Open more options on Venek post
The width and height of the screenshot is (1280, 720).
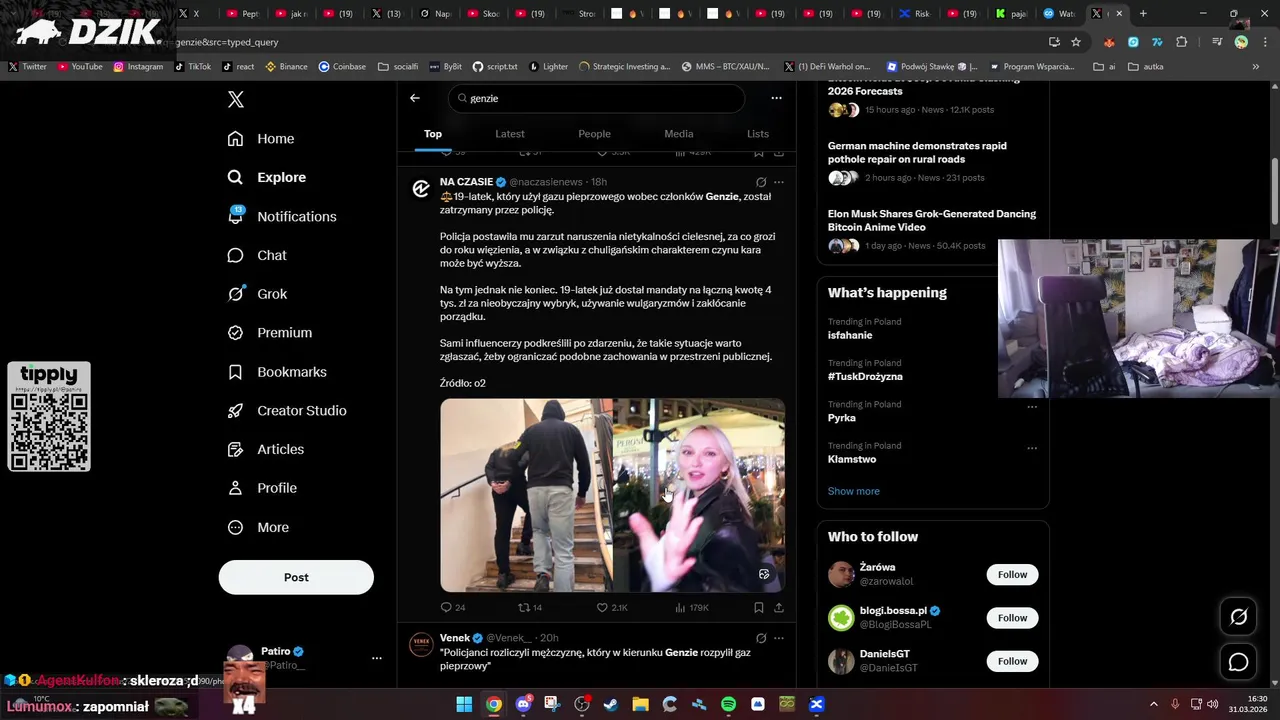pyautogui.click(x=779, y=638)
